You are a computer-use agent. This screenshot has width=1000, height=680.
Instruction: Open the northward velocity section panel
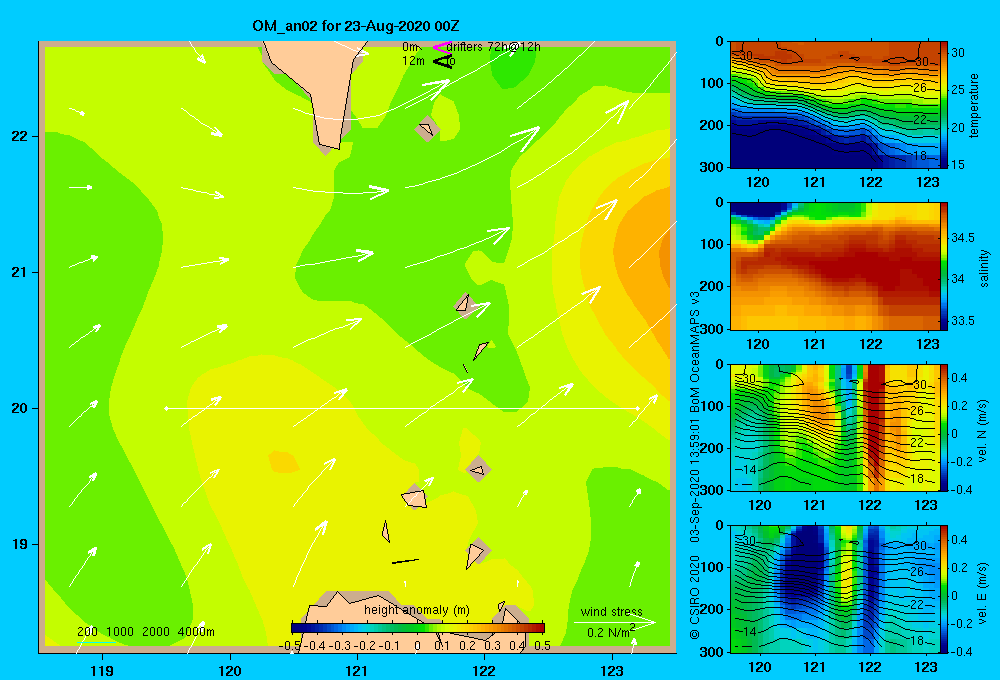835,427
